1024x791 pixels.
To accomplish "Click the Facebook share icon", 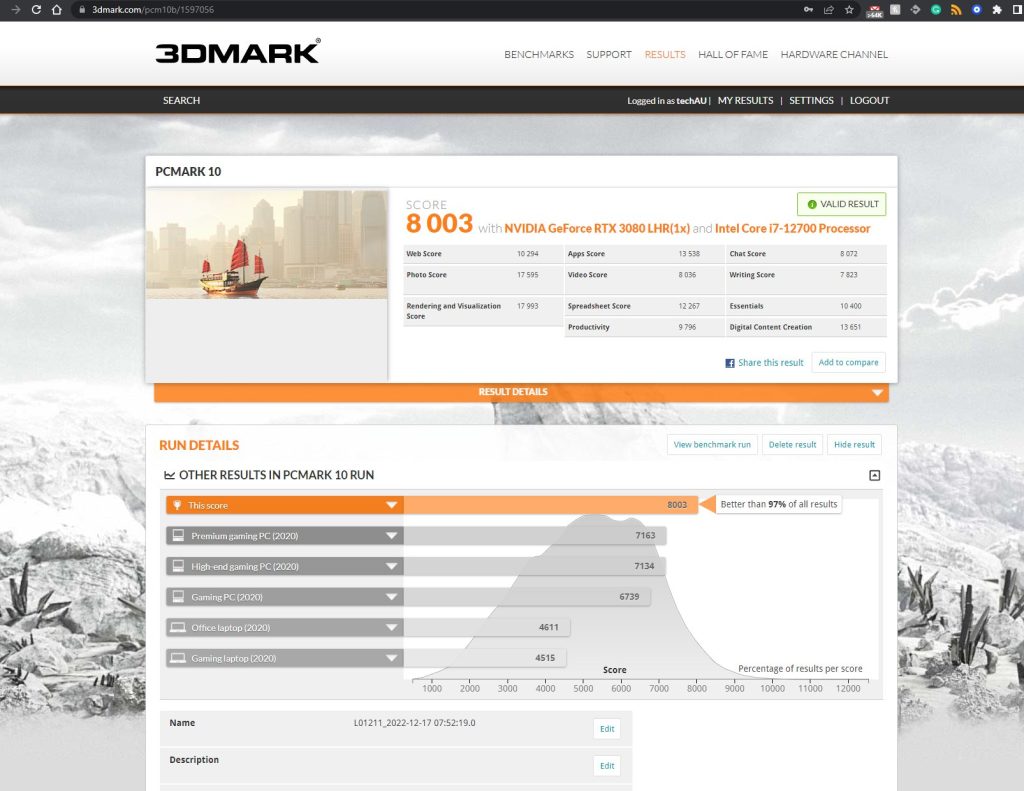I will click(x=729, y=363).
